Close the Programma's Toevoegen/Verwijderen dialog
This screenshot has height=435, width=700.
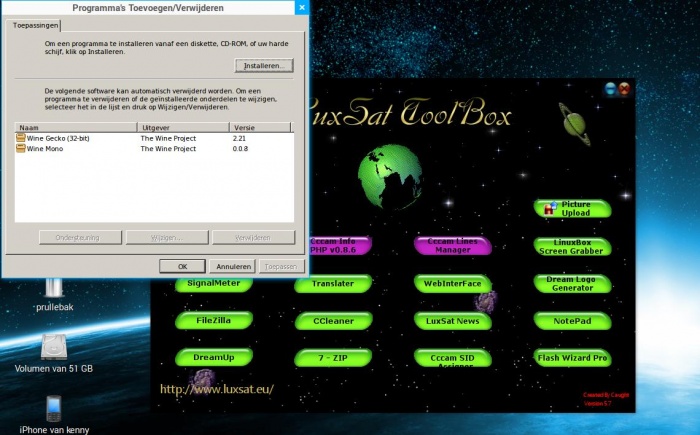(x=302, y=8)
